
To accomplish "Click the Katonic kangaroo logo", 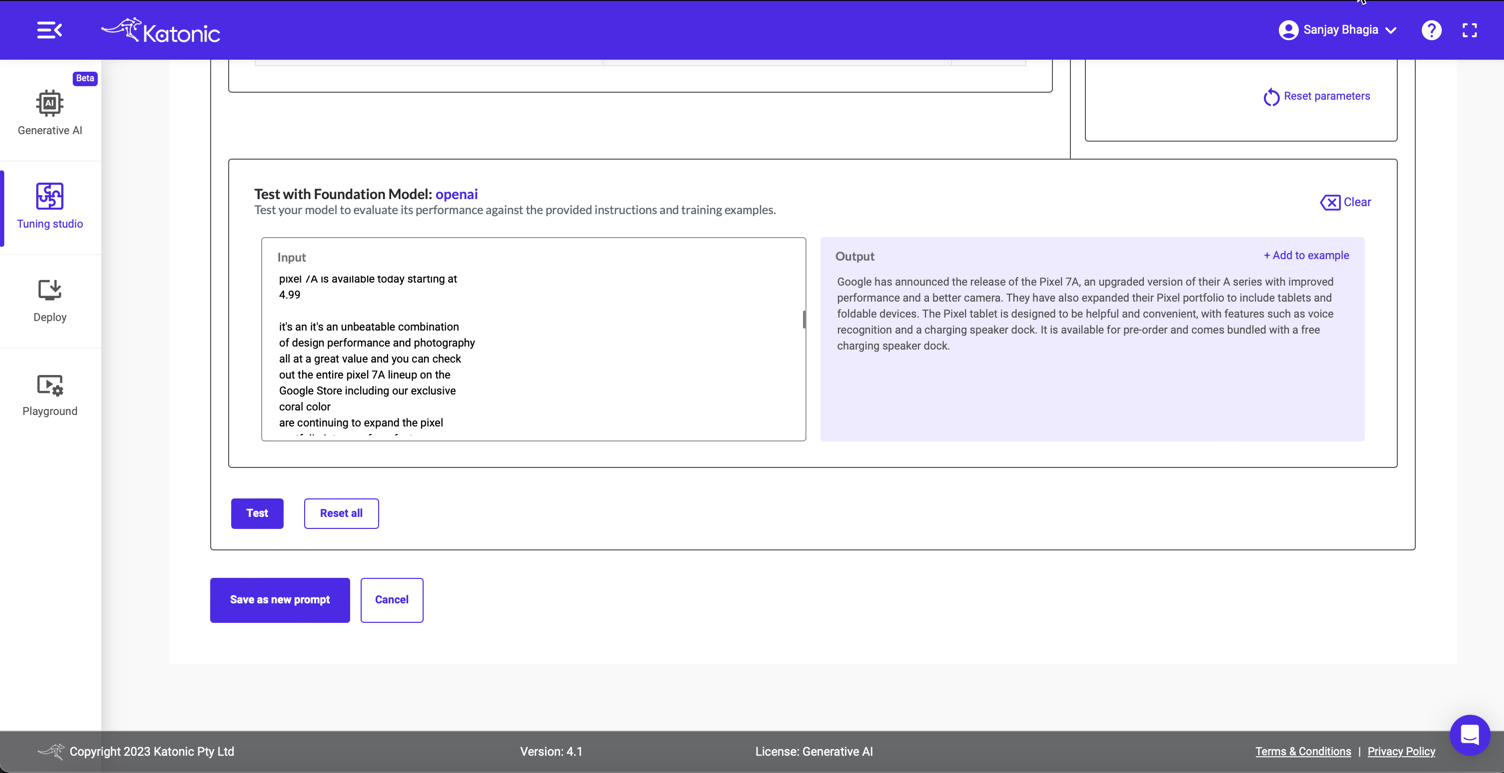I will tap(160, 31).
